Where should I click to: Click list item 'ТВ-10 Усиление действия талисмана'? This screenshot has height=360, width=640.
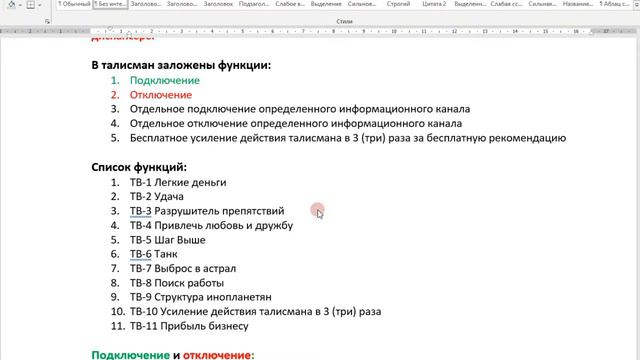(x=256, y=312)
